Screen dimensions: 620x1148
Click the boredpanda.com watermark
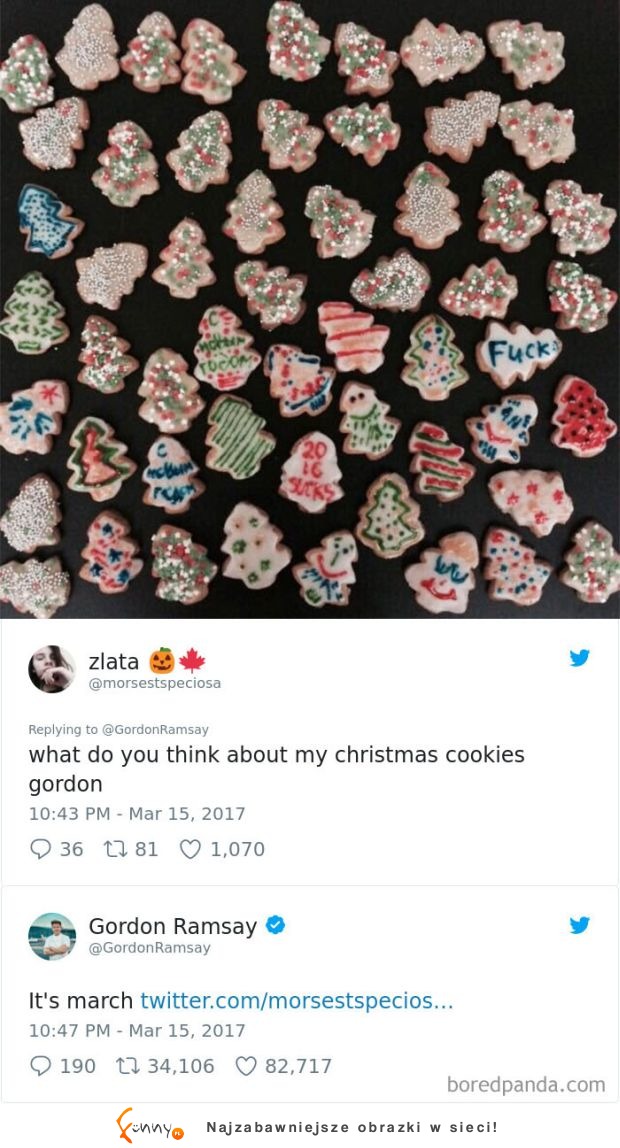(526, 1084)
